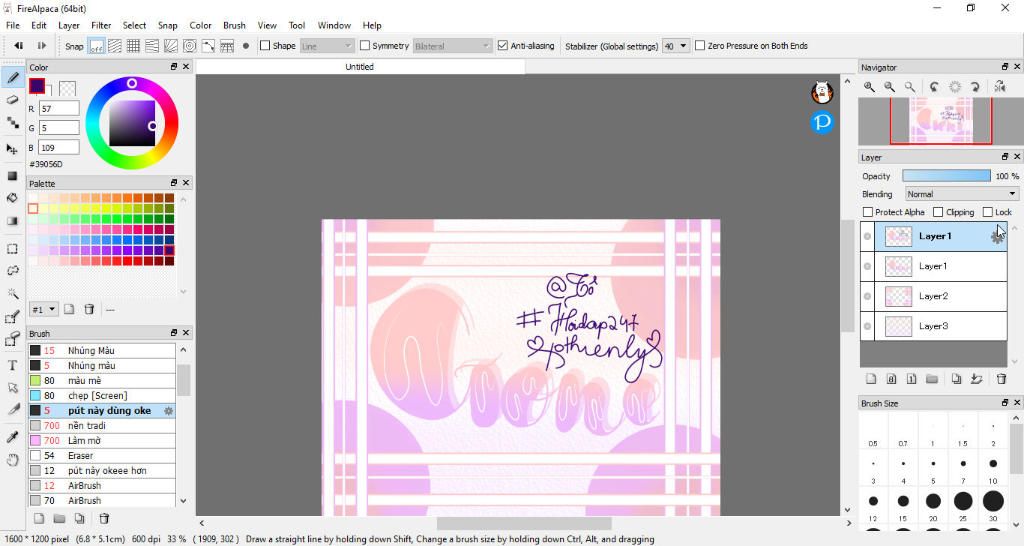The width and height of the screenshot is (1024, 546).
Task: Delete the brush with Brush panel trash
Action: coord(104,519)
